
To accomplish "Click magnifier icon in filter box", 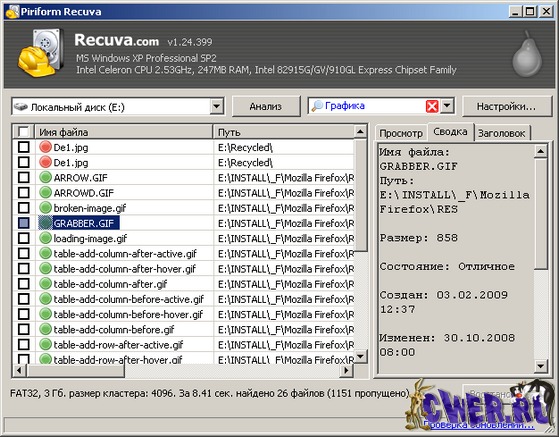I will [x=317, y=106].
